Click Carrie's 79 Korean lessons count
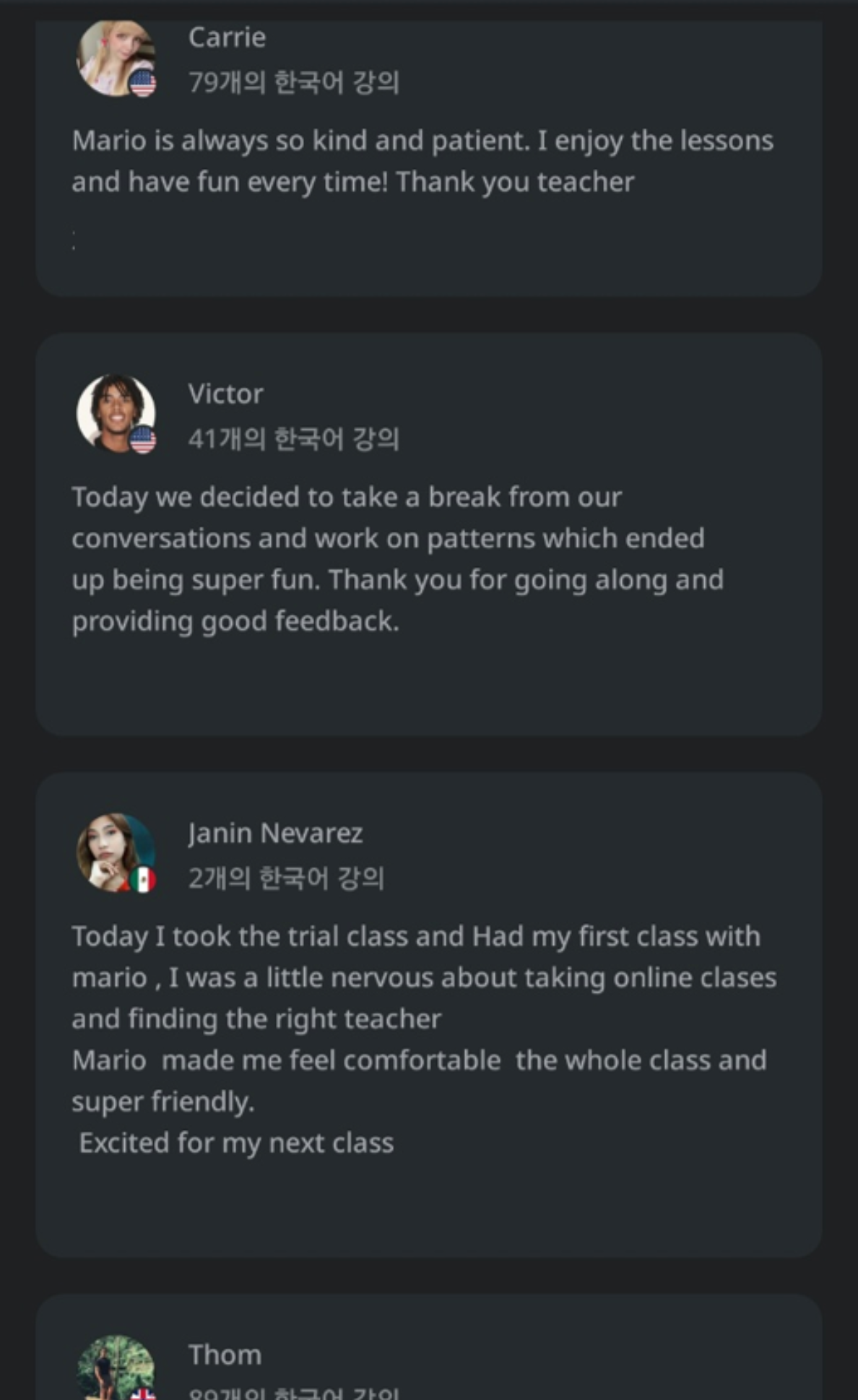The width and height of the screenshot is (858, 1400). [x=293, y=82]
